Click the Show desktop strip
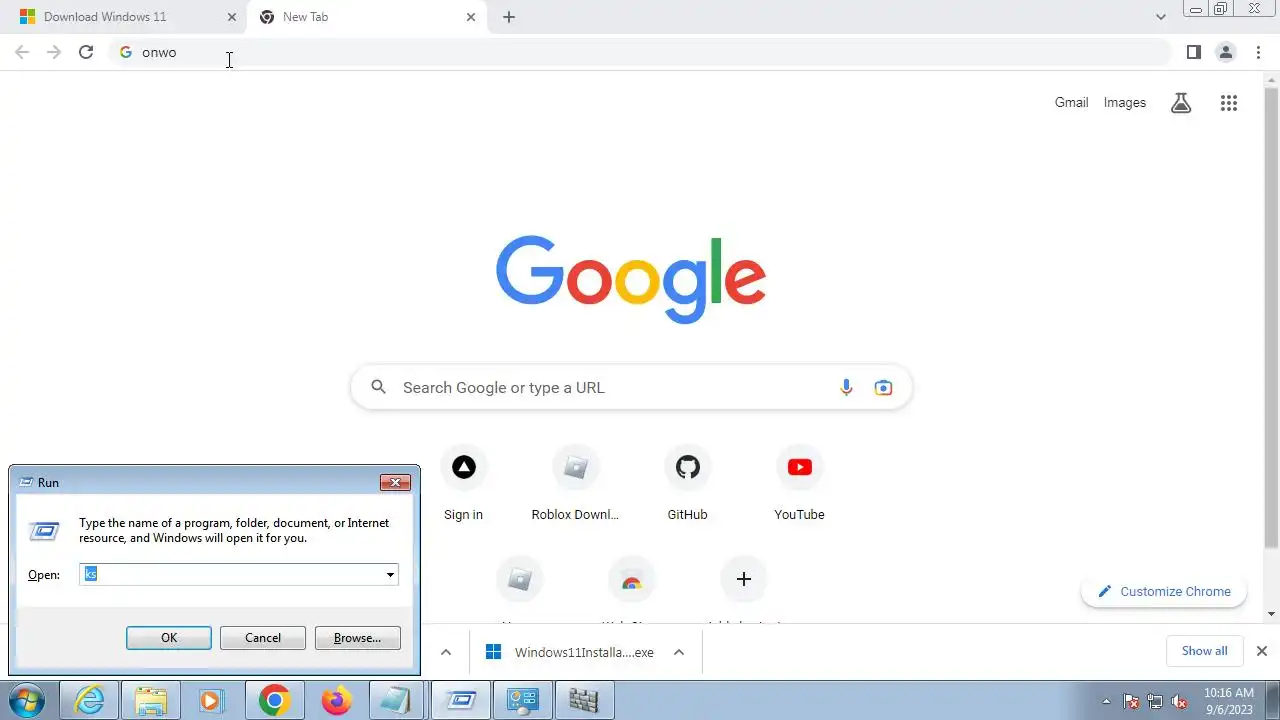 [x=1273, y=700]
